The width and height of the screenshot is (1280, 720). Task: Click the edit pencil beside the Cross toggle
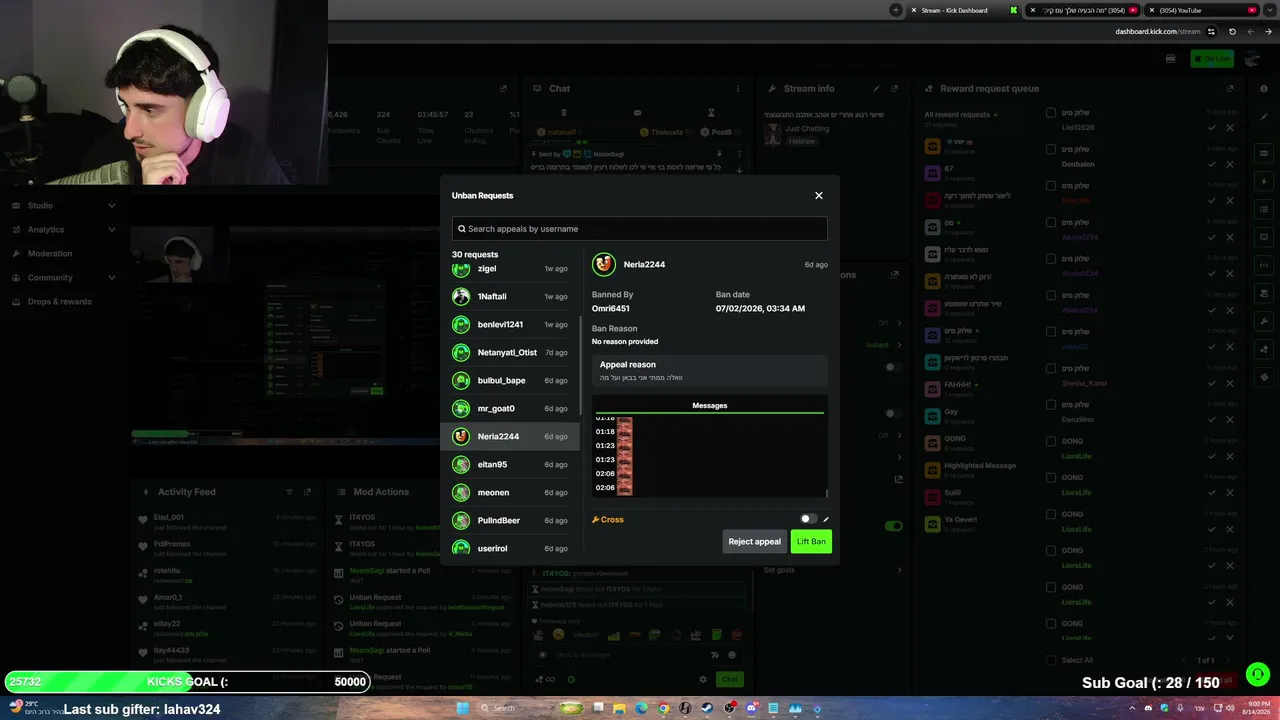[826, 520]
